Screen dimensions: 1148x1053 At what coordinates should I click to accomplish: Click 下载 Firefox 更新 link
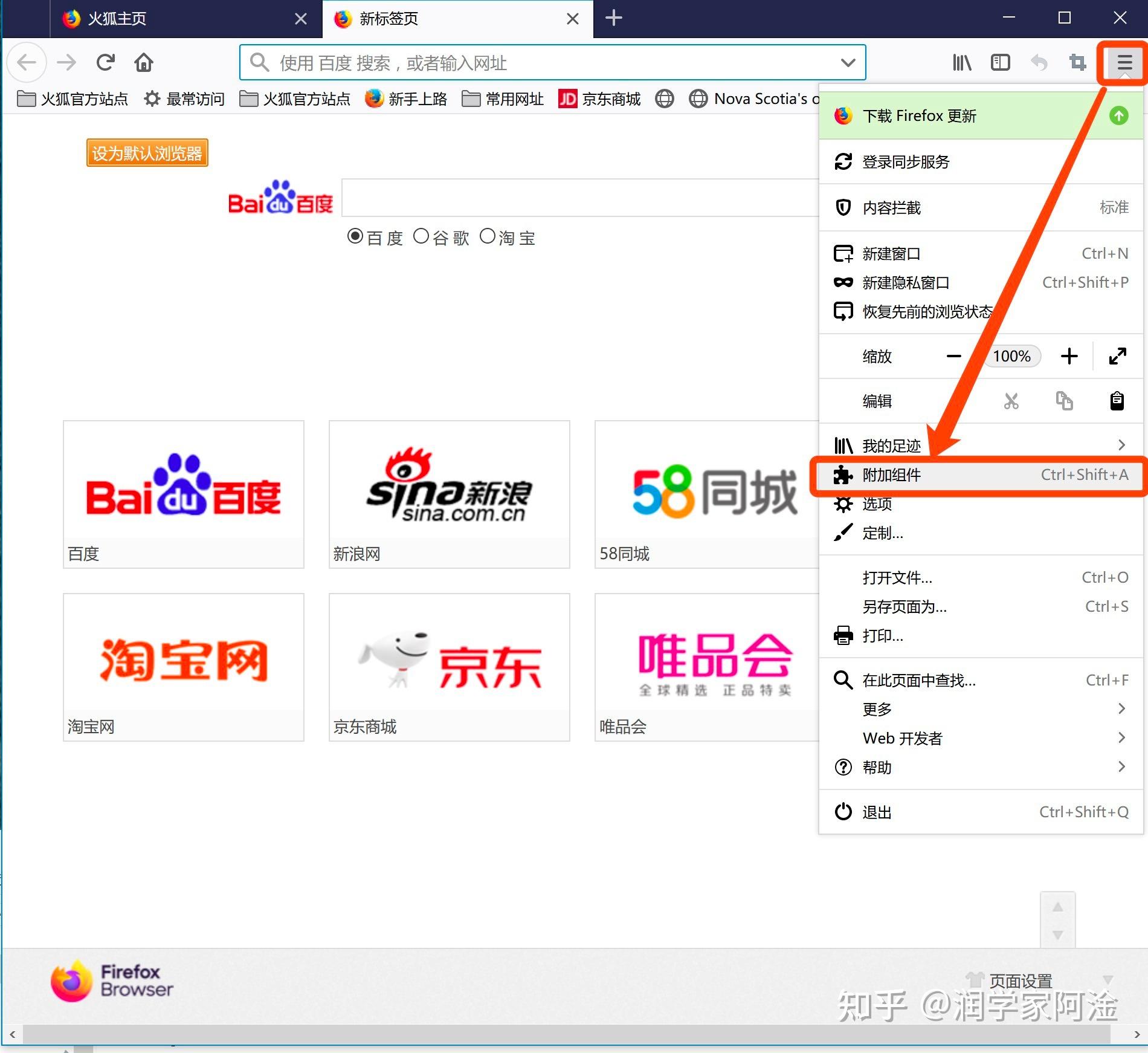(x=920, y=115)
